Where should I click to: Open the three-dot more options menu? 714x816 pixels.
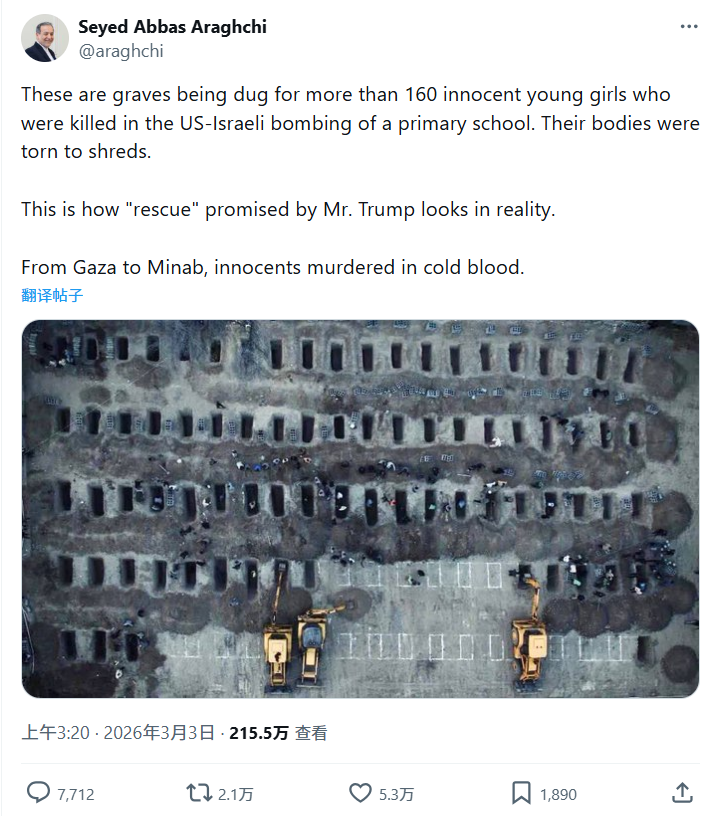pos(688,27)
